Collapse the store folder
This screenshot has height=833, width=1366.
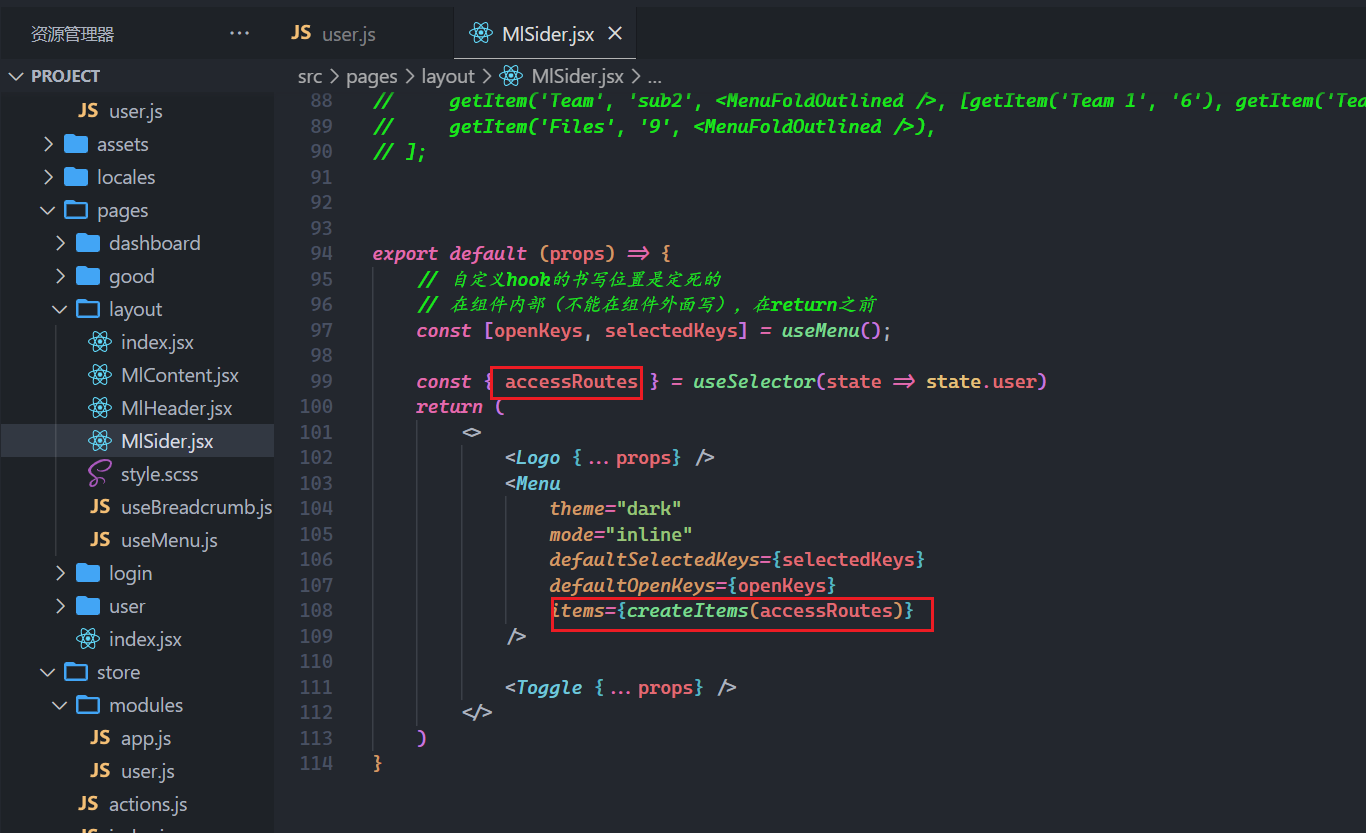[48, 673]
